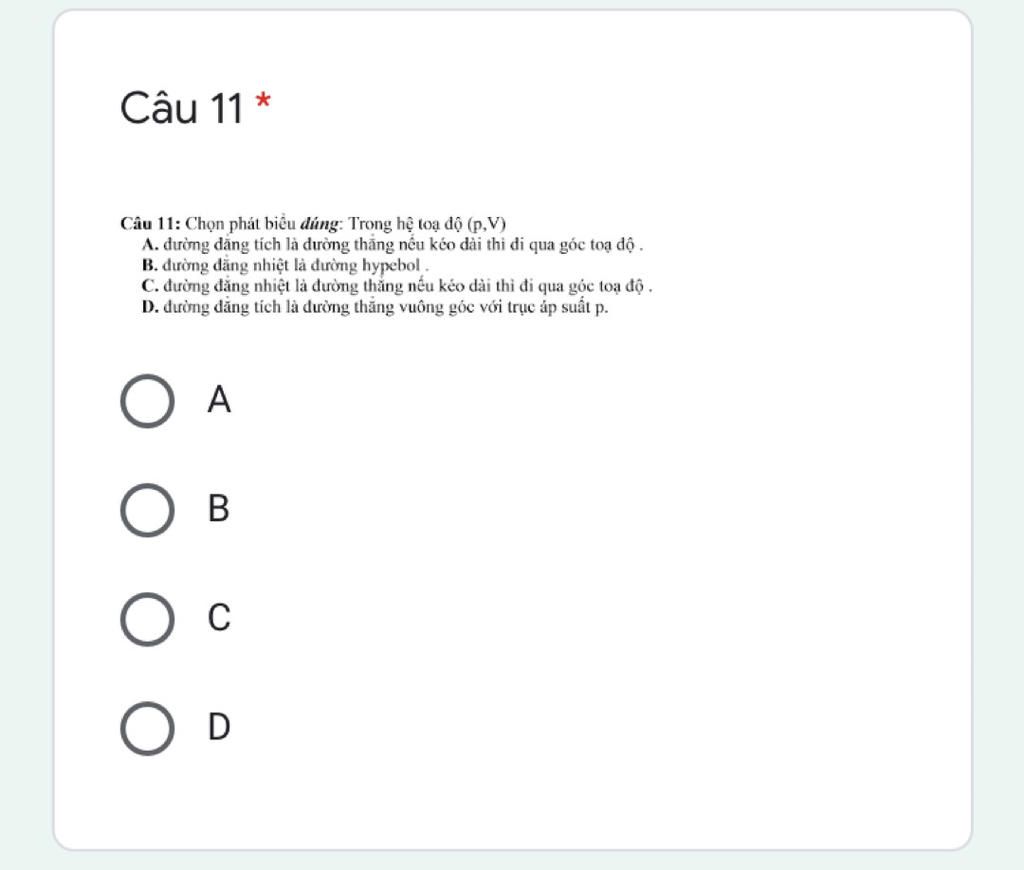The image size is (1024, 870).
Task: Click the bold "D." marker in statement list
Action: 150,307
